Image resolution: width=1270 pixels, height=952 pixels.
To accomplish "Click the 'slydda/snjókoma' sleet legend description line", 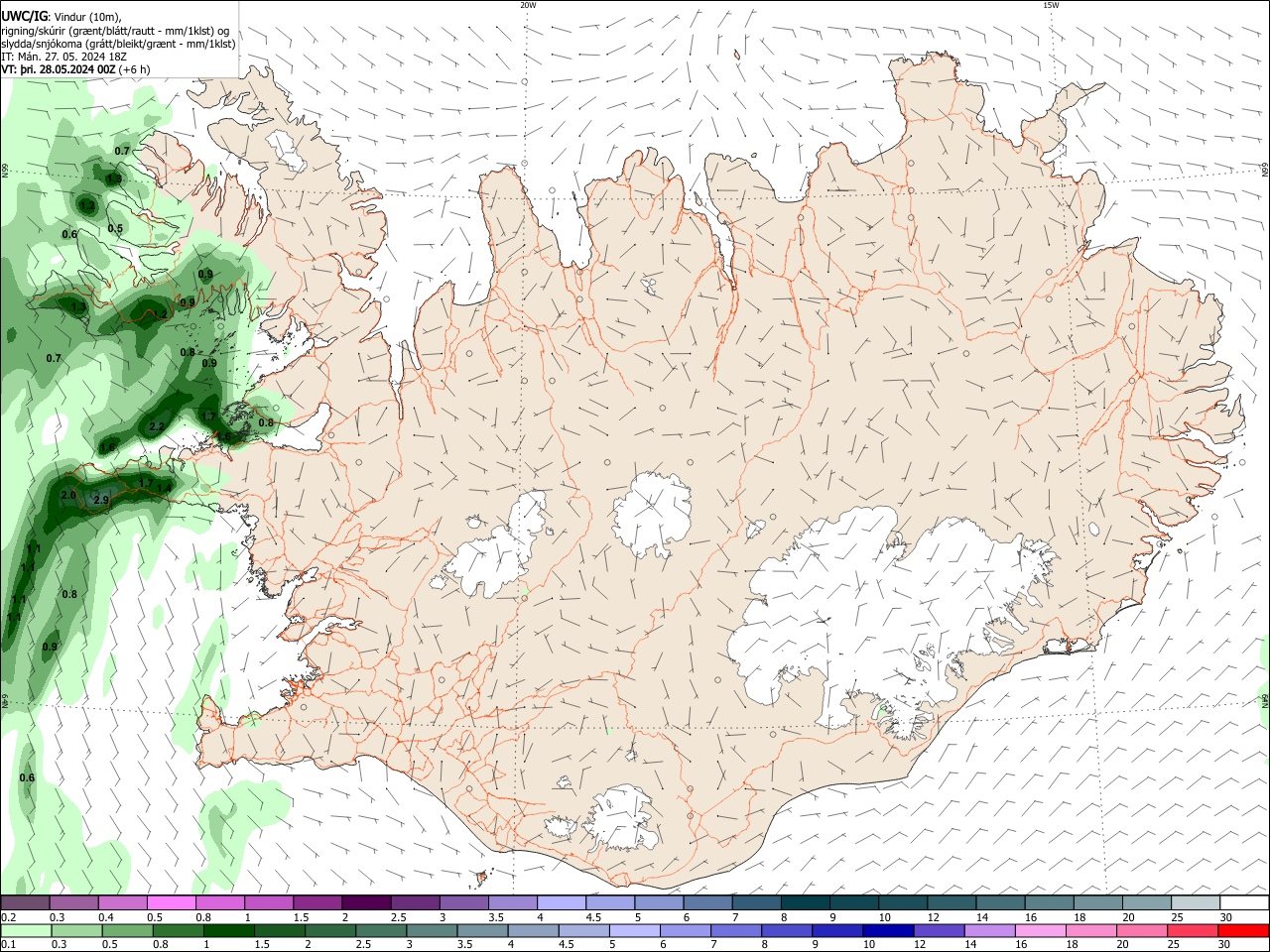I will 118,44.
